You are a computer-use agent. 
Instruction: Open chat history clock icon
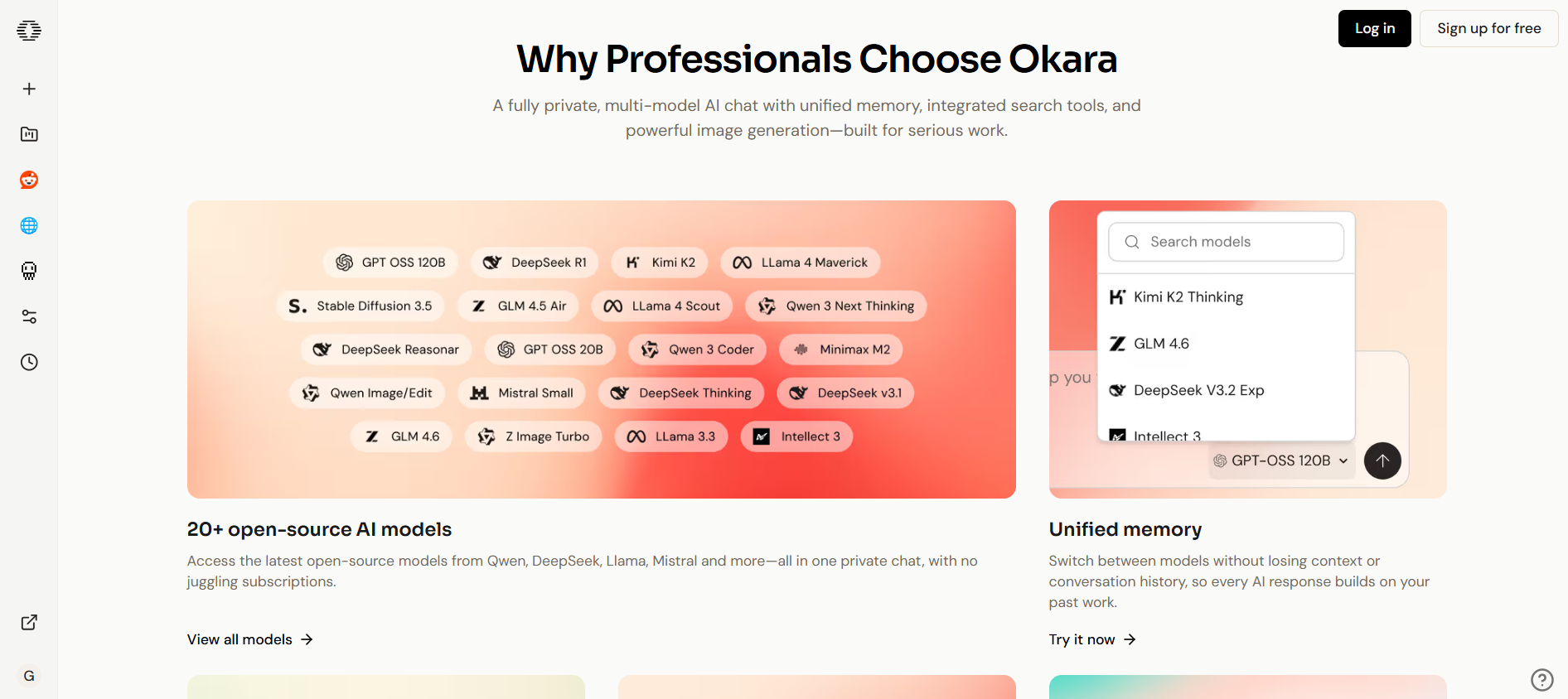[x=29, y=362]
